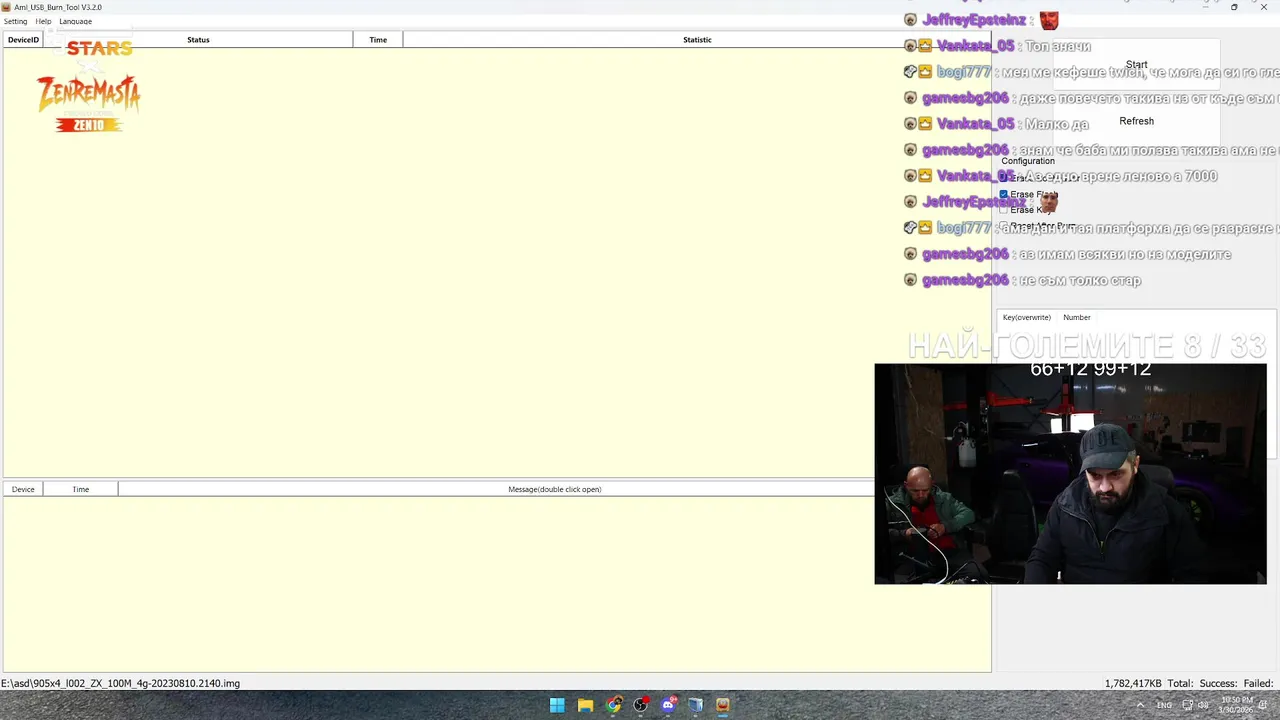Open the Help menu
Image resolution: width=1280 pixels, height=720 pixels.
coord(43,21)
